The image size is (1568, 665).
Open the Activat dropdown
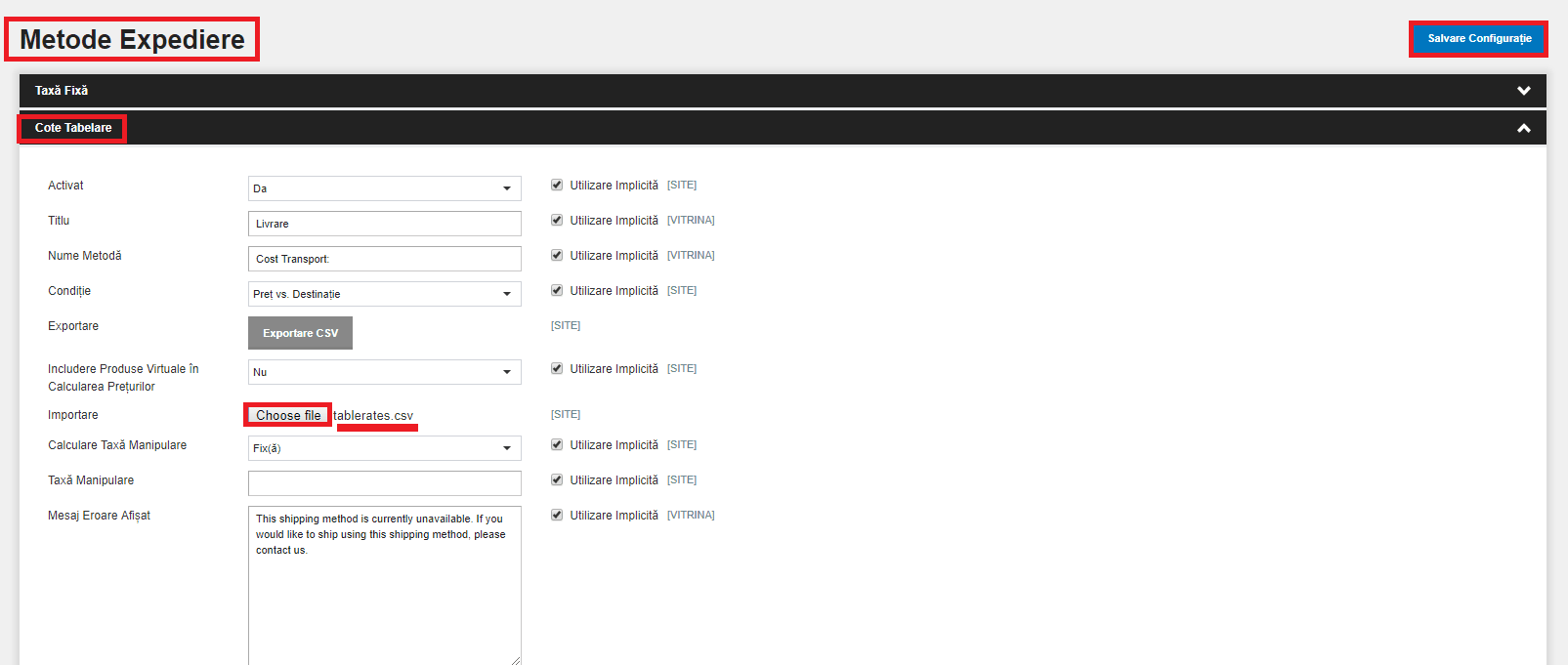click(385, 188)
